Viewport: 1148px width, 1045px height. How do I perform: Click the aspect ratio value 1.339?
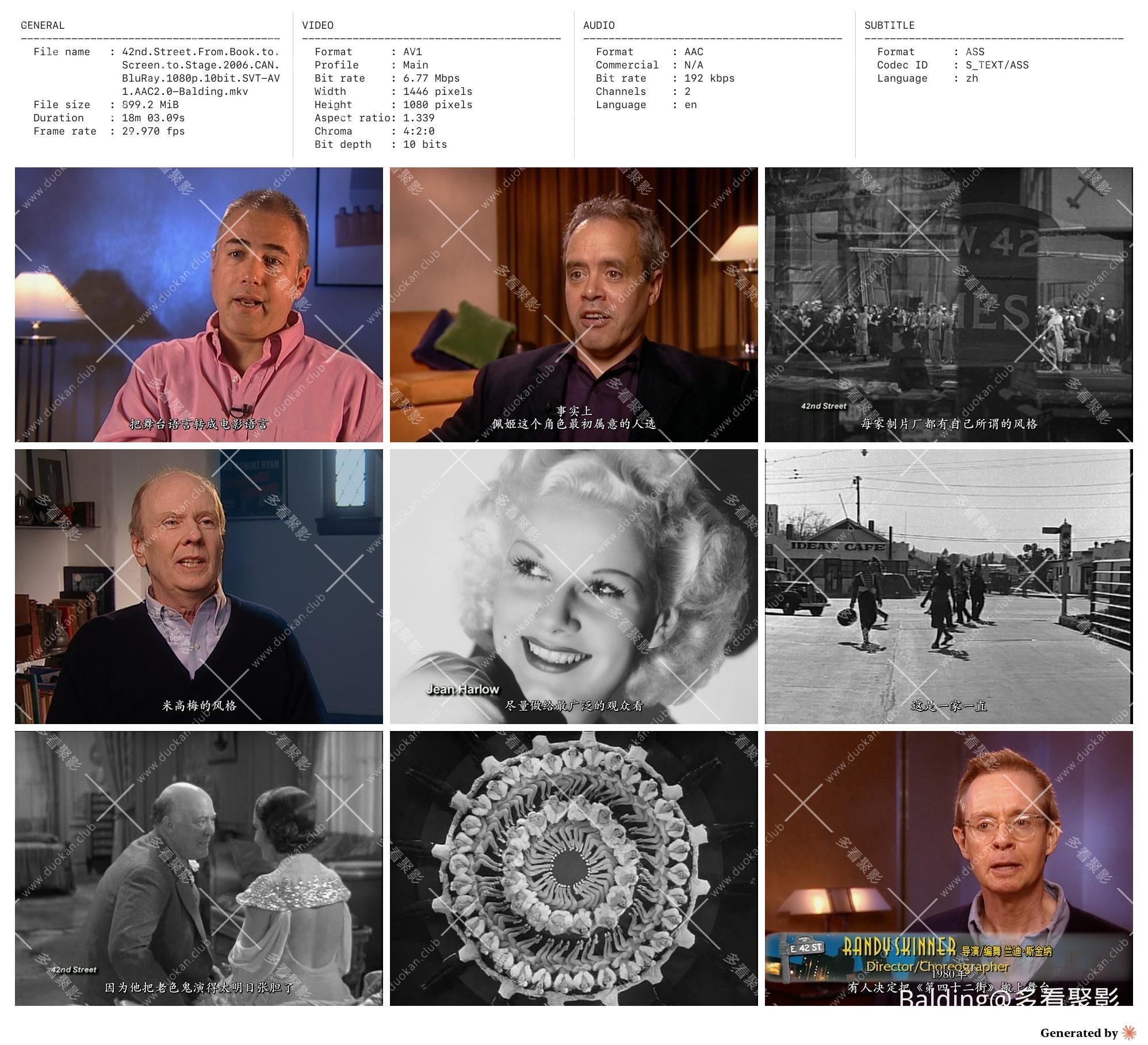[x=419, y=118]
